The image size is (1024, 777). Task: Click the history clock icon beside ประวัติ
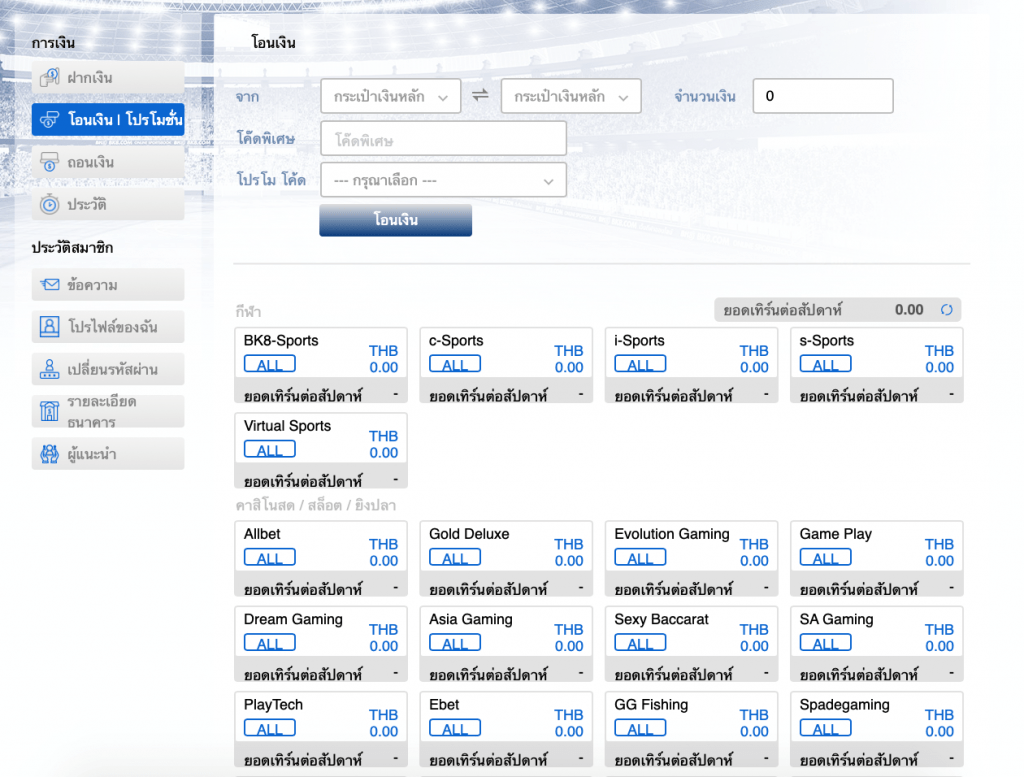49,204
